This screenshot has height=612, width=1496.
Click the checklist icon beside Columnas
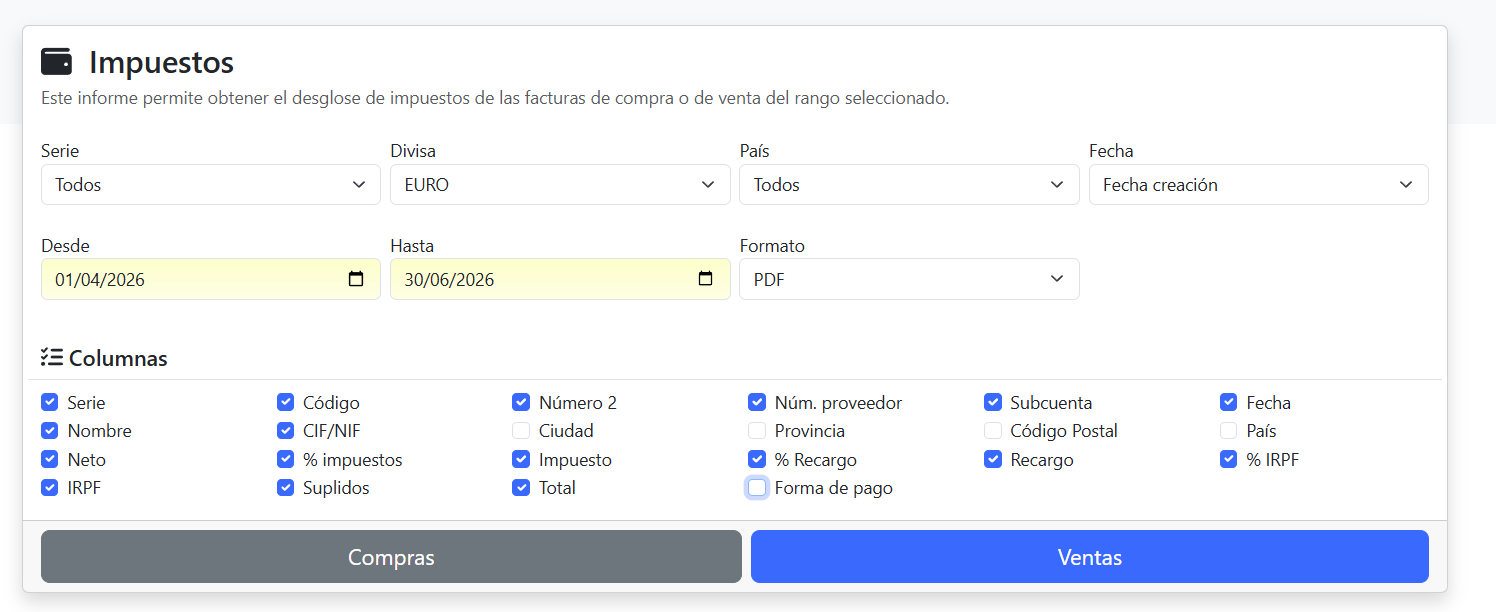coord(52,357)
